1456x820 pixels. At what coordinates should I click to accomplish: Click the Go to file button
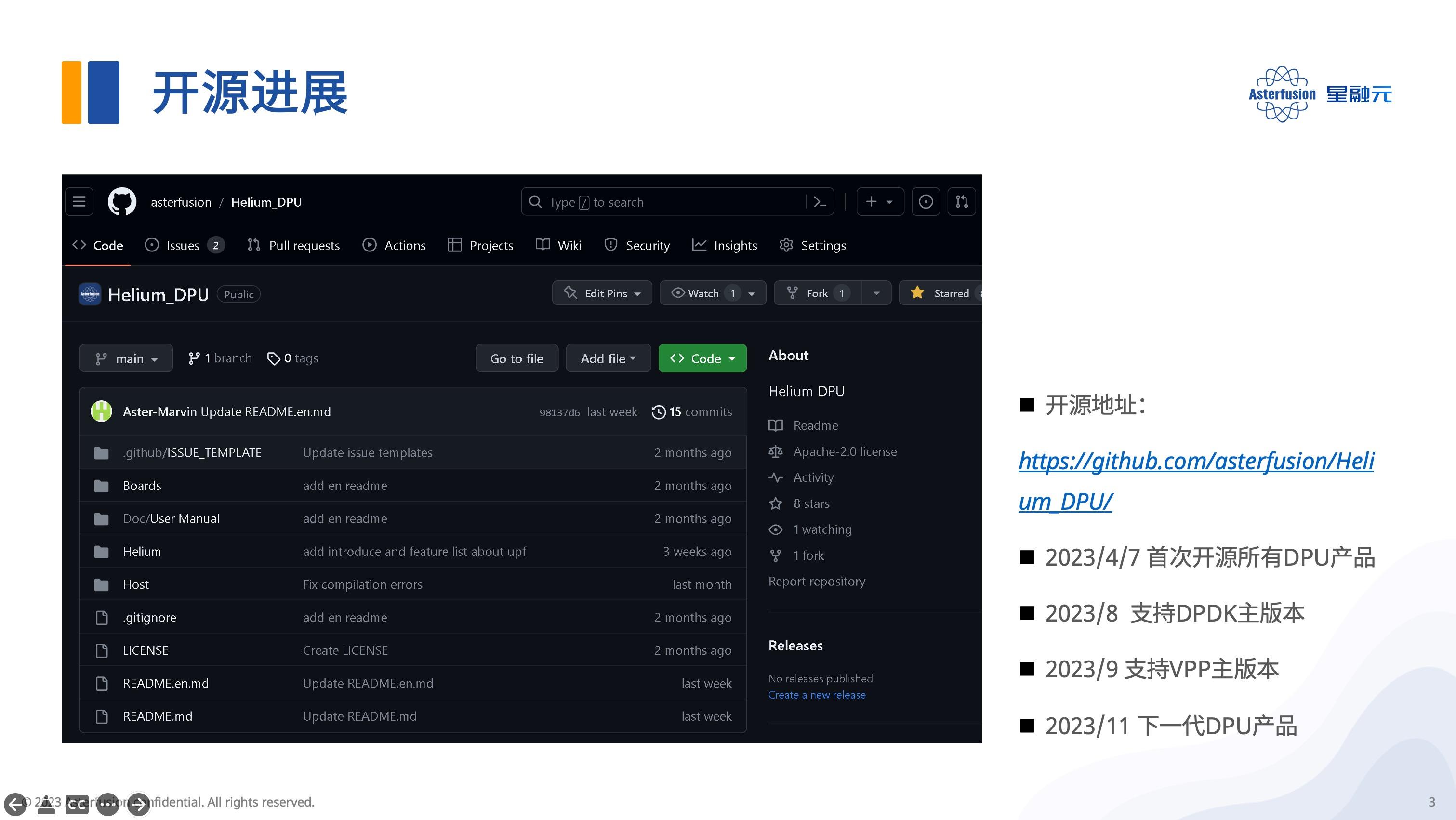tap(516, 357)
